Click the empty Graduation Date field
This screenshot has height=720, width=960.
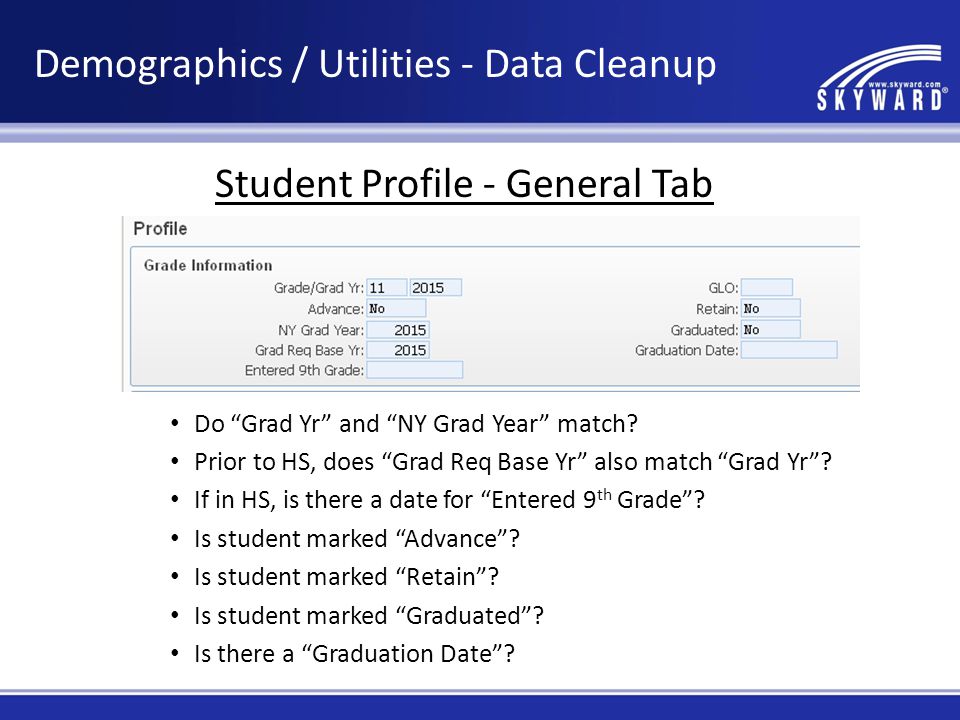click(789, 350)
